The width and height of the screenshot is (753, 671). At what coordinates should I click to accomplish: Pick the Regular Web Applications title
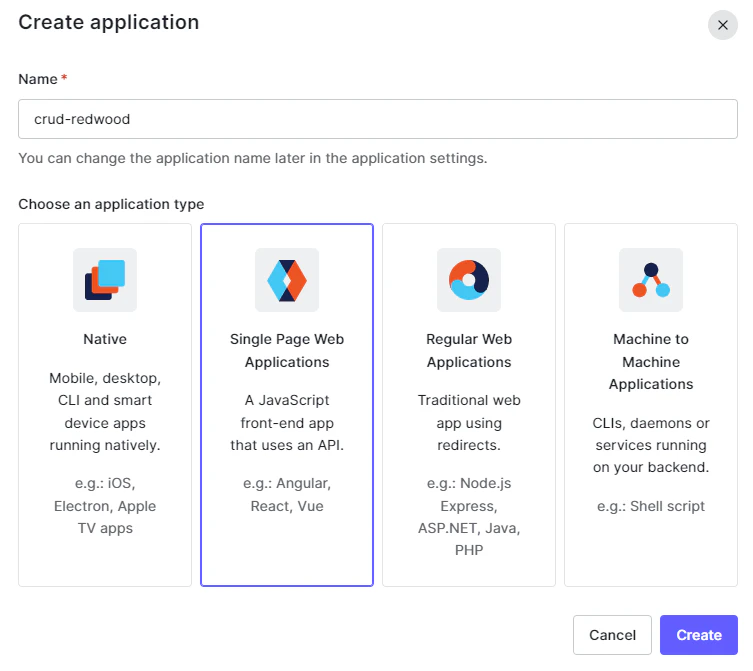tap(469, 351)
